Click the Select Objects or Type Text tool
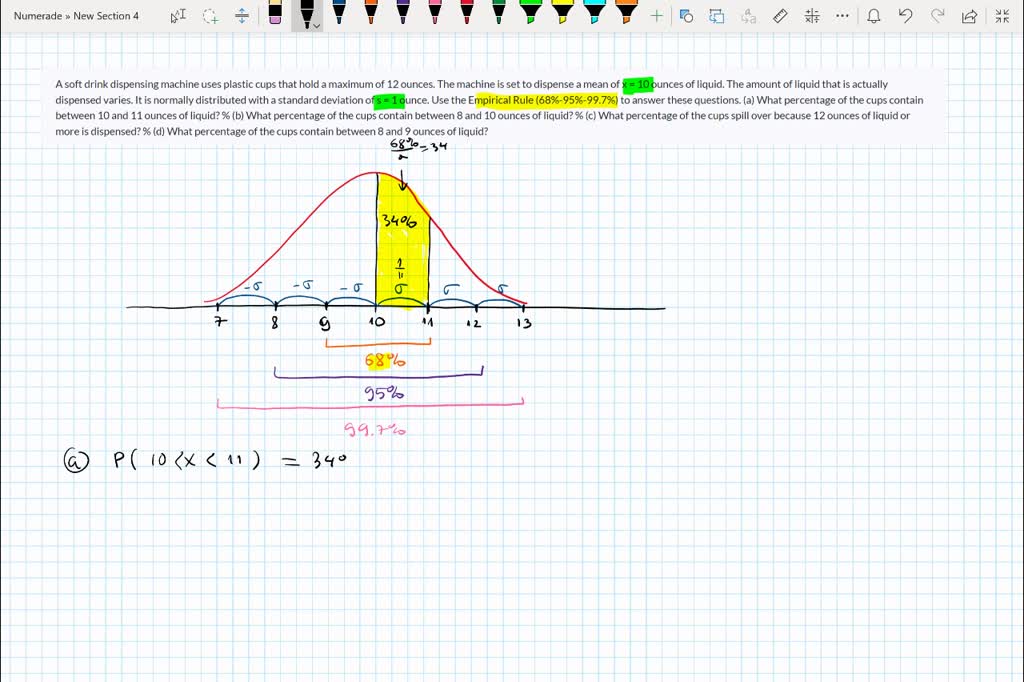 [178, 16]
